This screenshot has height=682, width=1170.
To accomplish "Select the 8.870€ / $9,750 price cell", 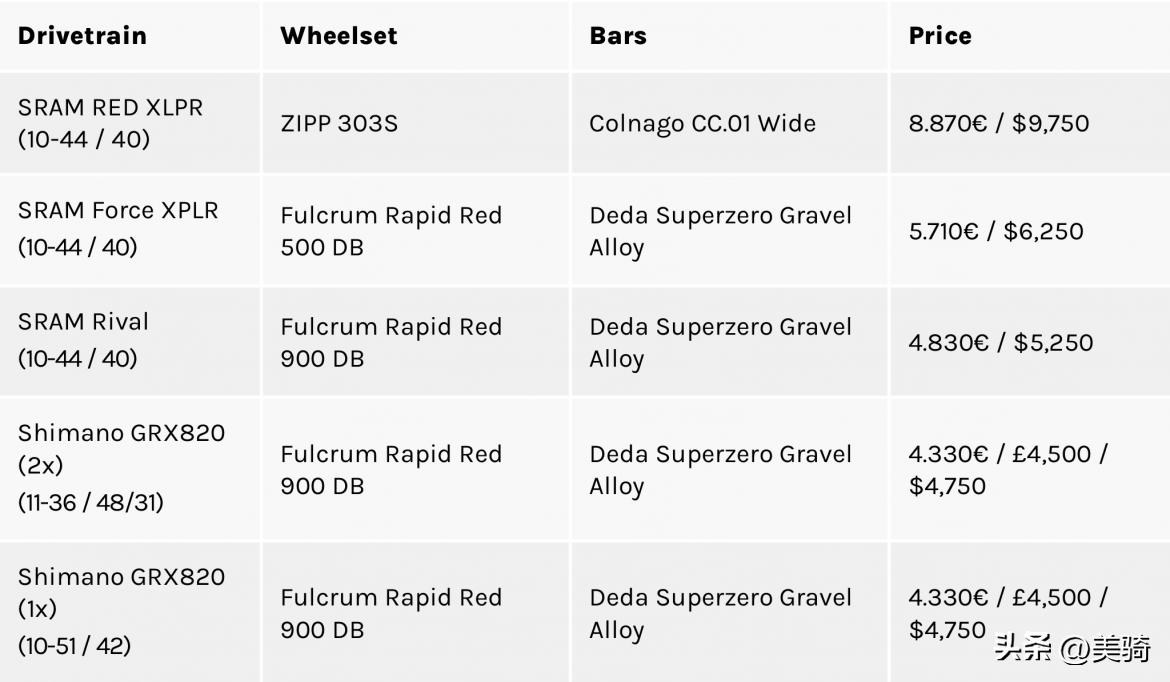I will tap(998, 123).
